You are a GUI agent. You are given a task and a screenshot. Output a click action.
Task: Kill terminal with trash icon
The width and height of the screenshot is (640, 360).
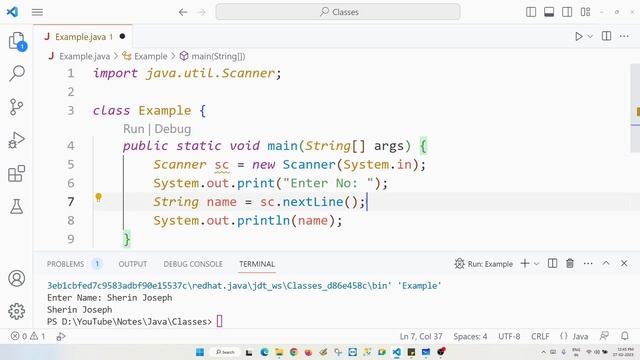tap(570, 264)
